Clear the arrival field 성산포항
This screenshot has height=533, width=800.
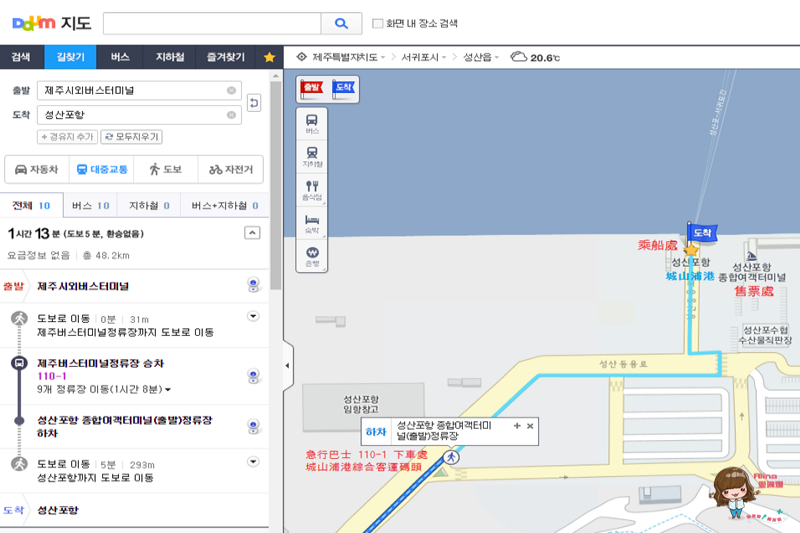click(231, 115)
